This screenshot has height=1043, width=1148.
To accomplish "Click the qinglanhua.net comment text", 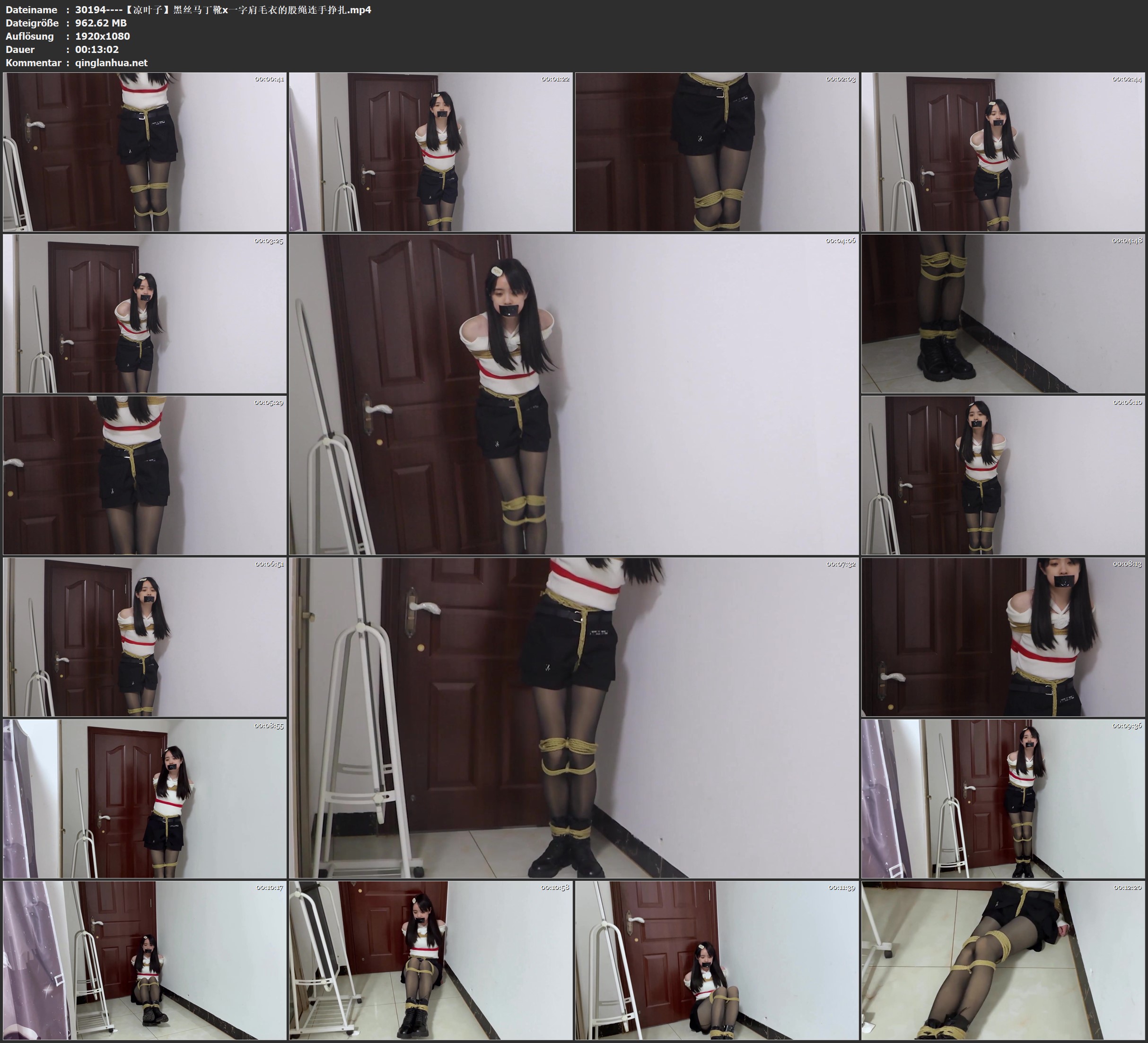I will [111, 62].
